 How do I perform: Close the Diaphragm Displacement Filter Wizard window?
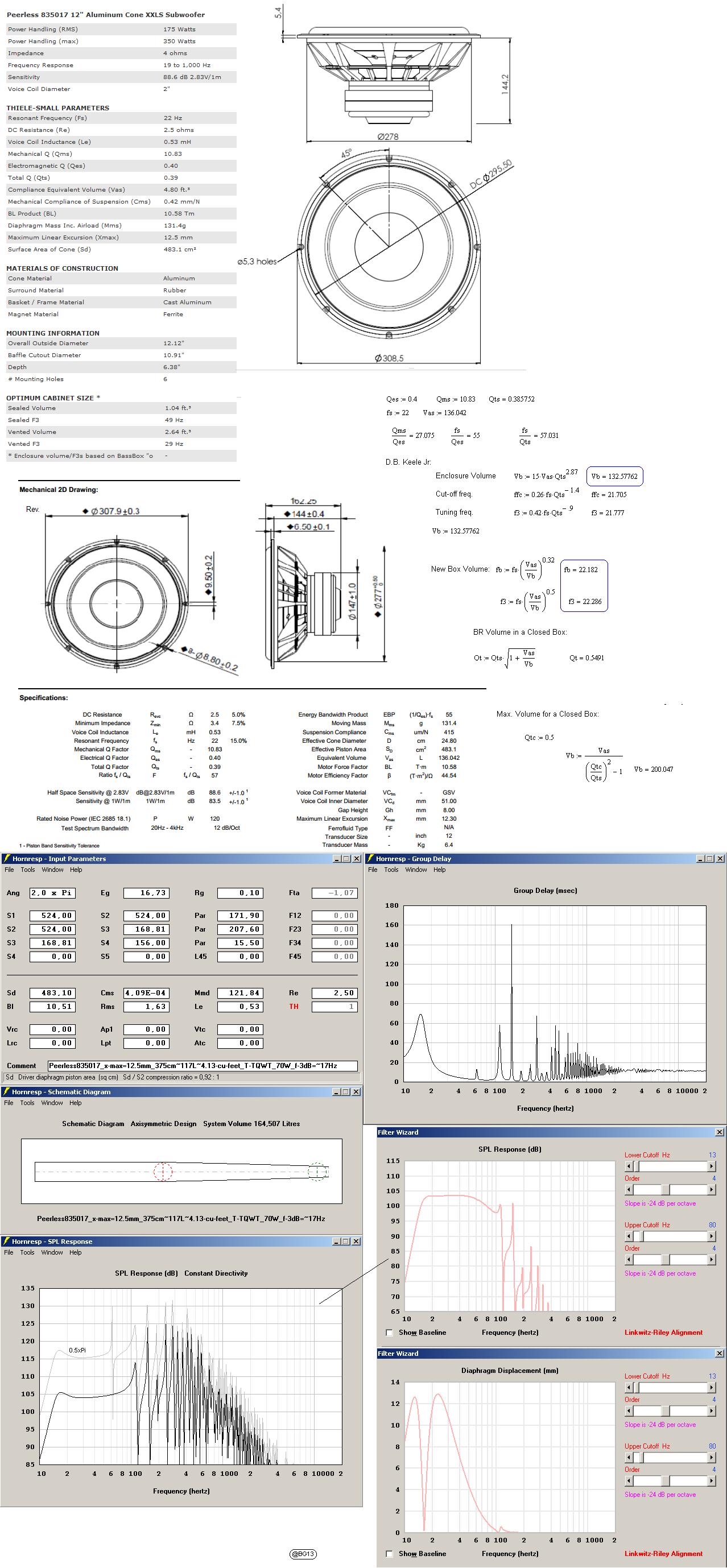click(x=719, y=1353)
